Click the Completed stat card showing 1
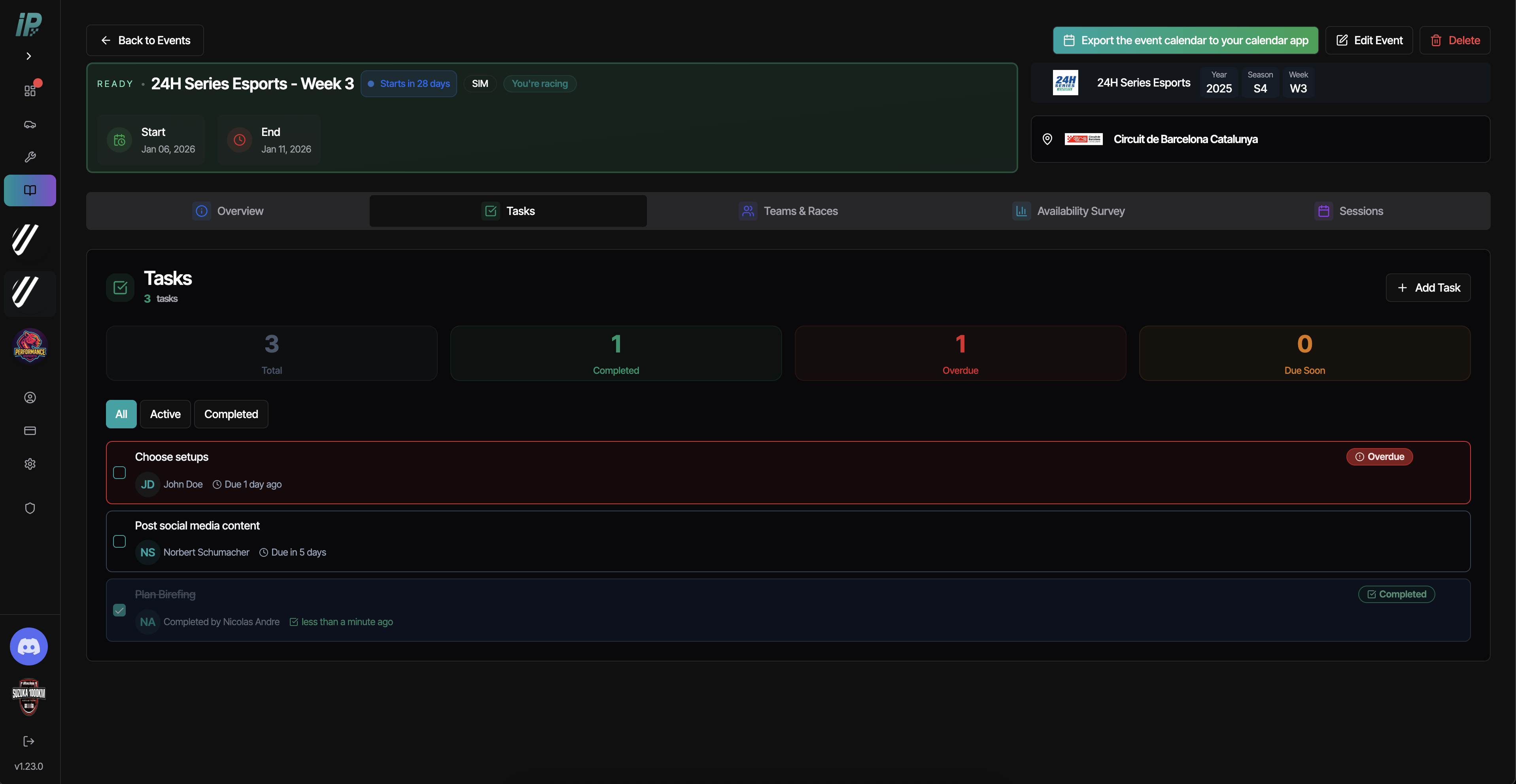 click(616, 354)
